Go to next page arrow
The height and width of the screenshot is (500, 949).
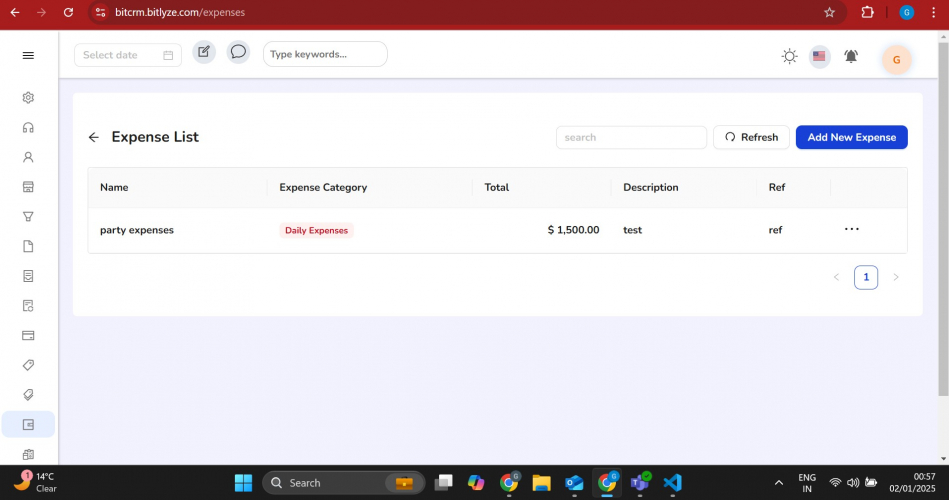896,277
